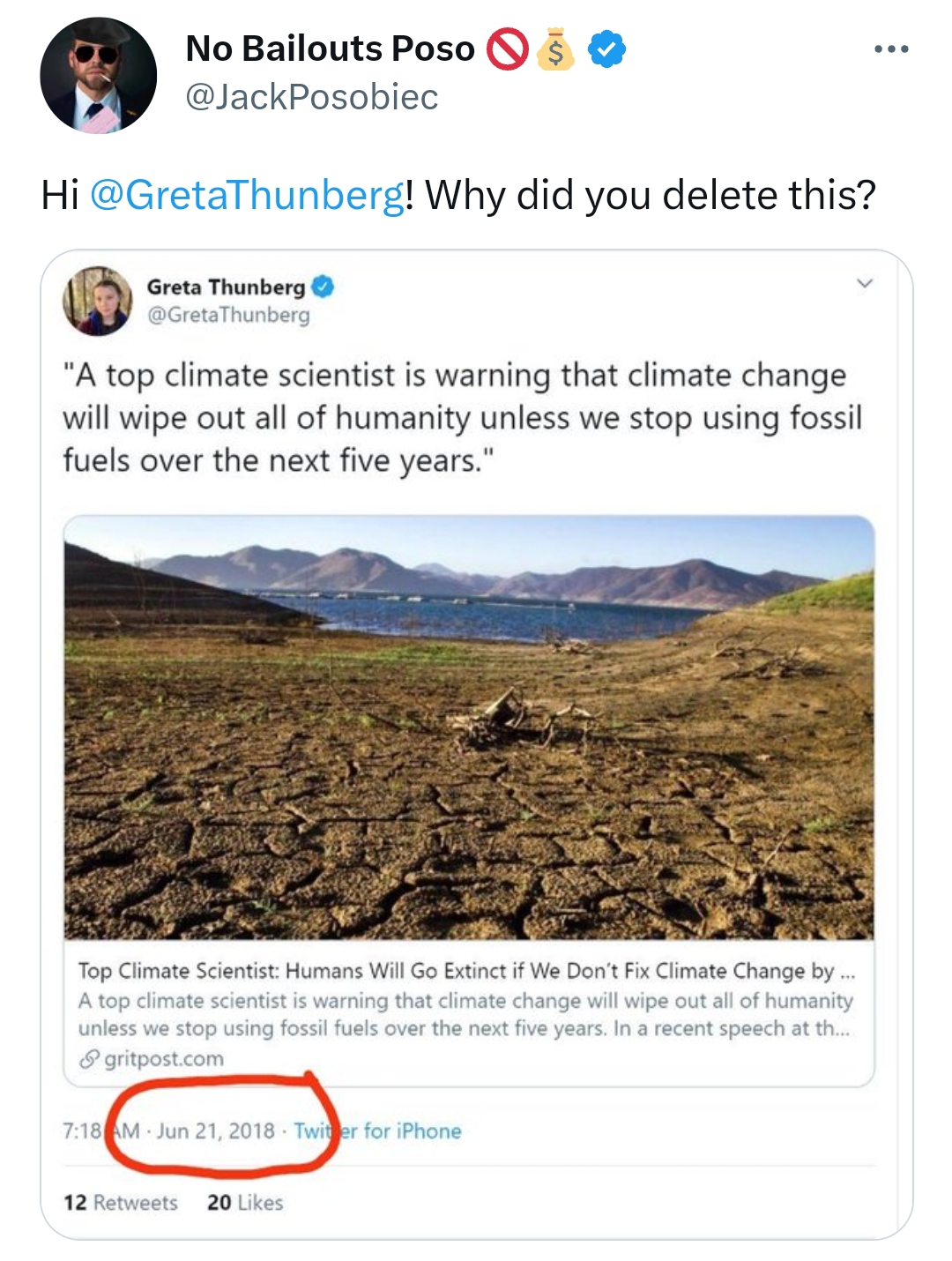Click the chain link icon beside gritpost.com
Screen dimensions: 952x1261
point(88,1059)
